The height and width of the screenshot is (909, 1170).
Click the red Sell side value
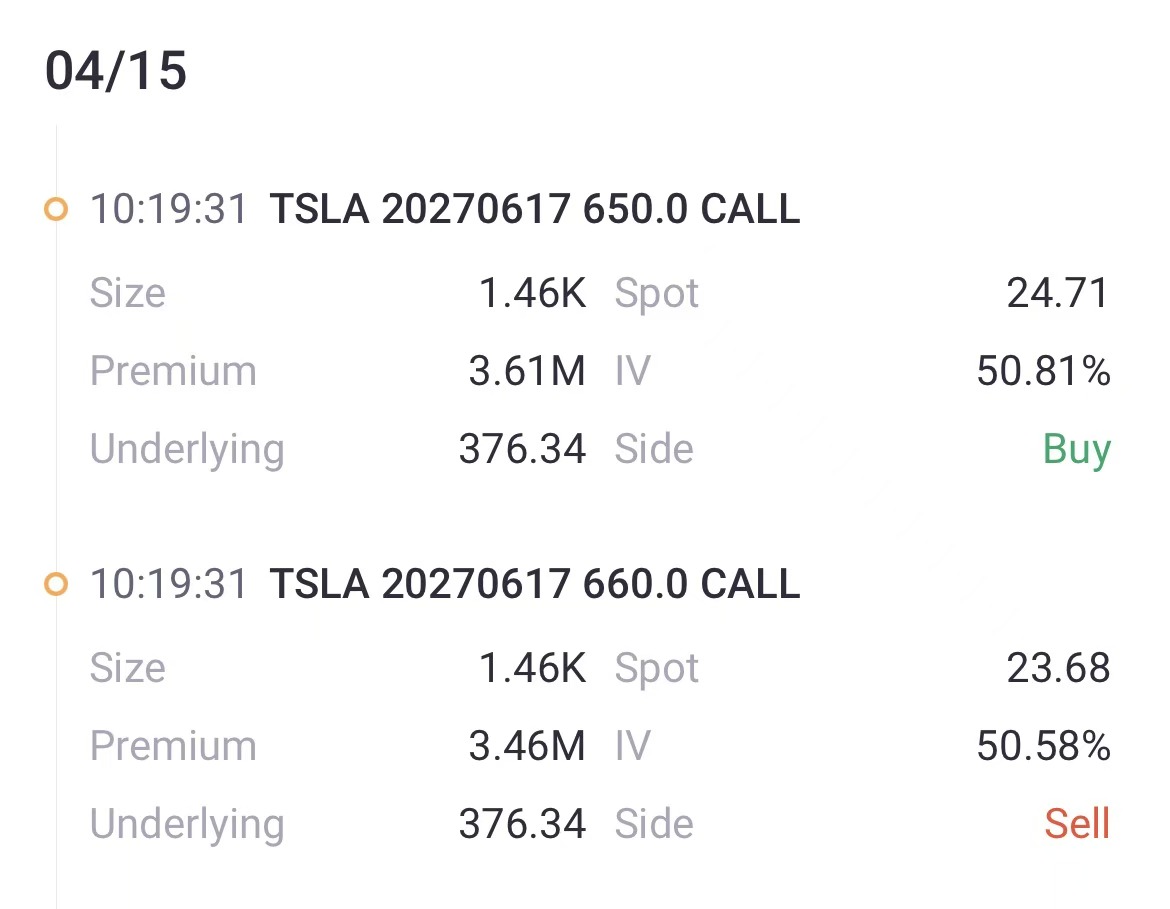[1077, 824]
